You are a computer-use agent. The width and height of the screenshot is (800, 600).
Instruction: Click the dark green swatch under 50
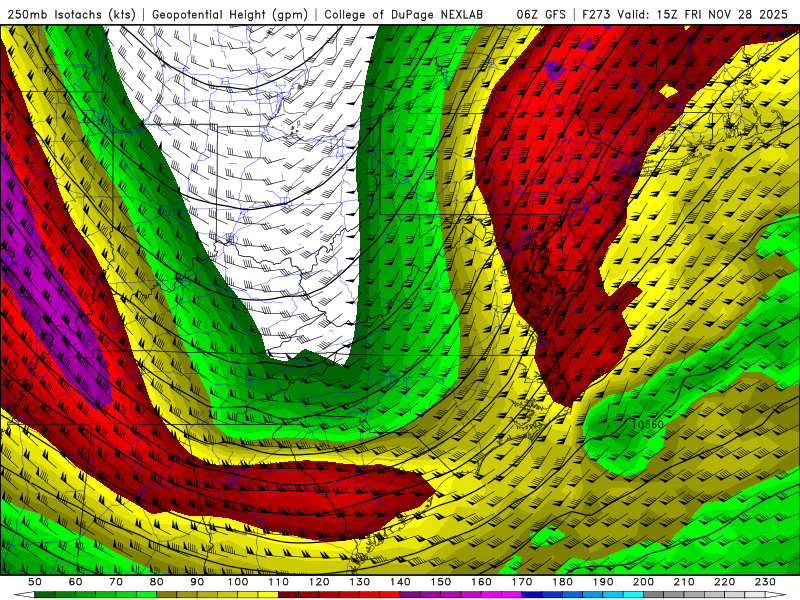click(x=45, y=594)
